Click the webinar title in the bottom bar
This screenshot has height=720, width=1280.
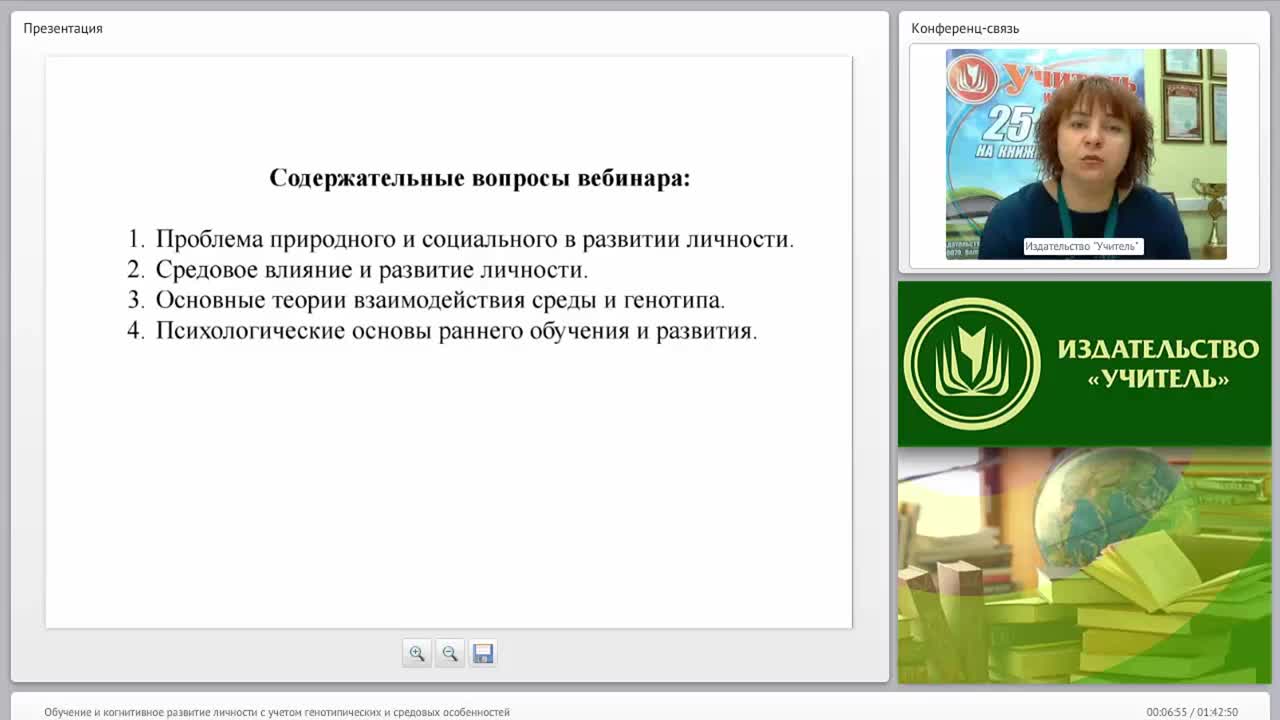pos(277,712)
